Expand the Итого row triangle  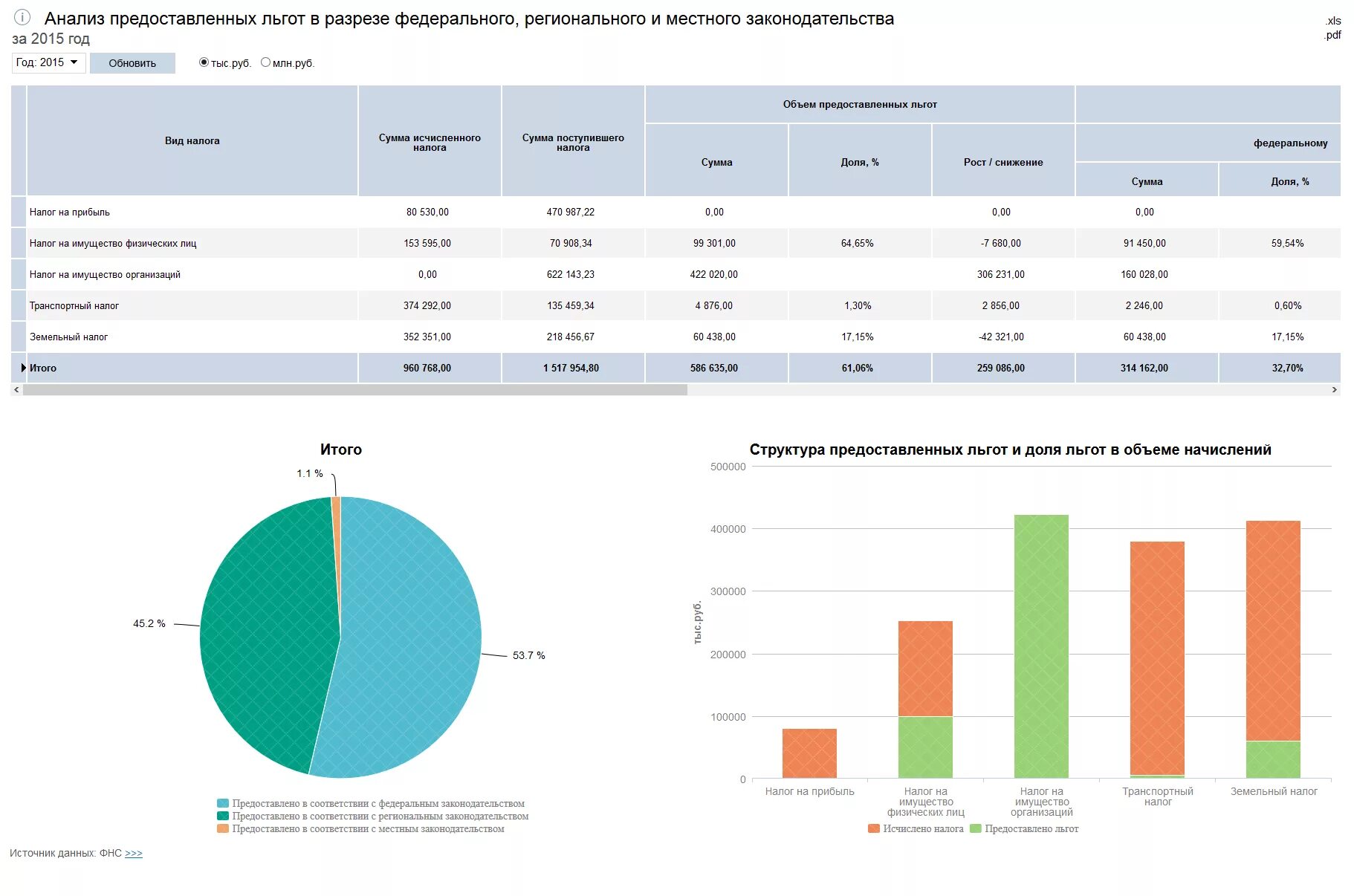click(23, 368)
